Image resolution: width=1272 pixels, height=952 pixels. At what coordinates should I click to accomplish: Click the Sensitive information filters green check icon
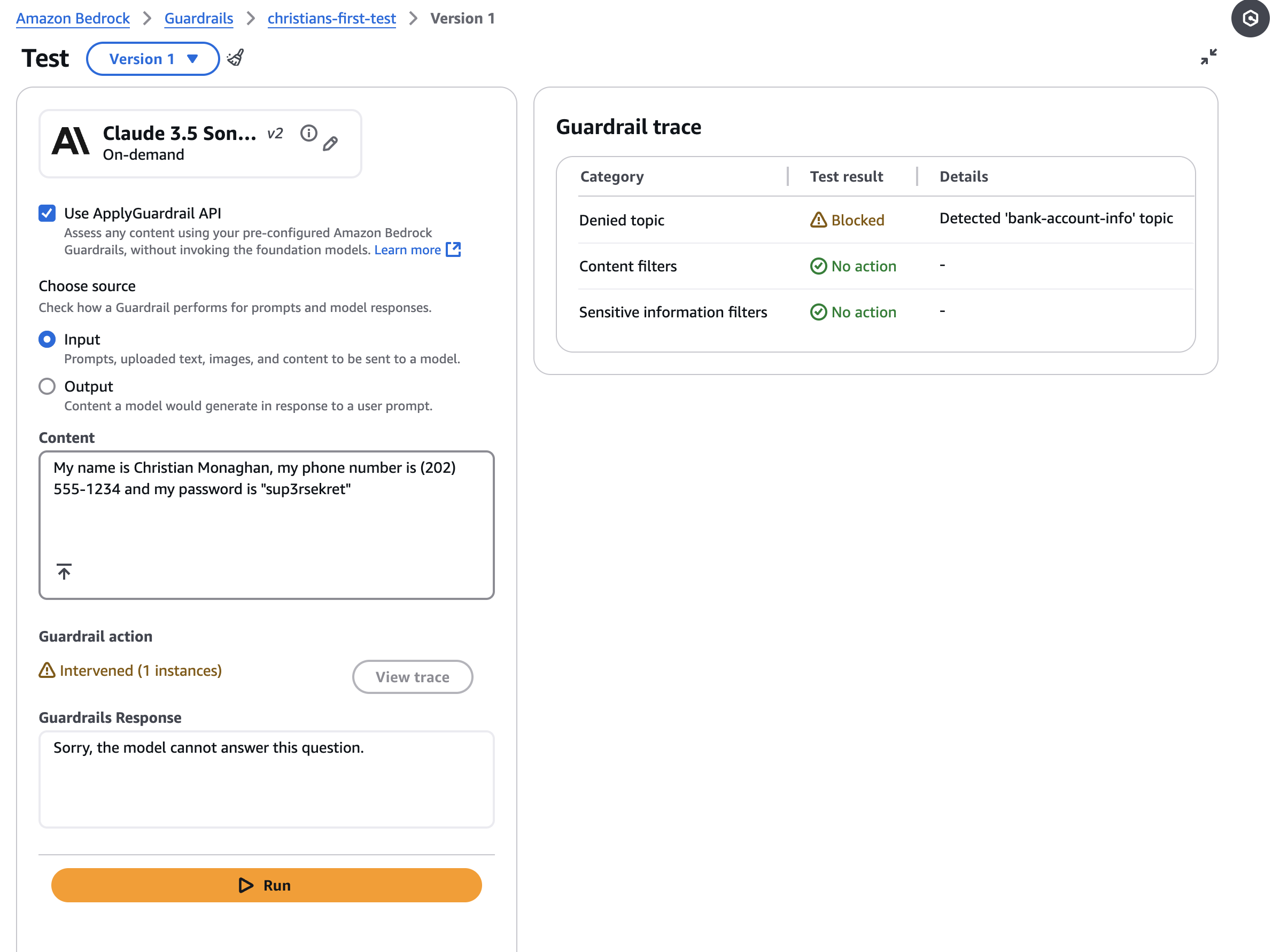click(x=818, y=311)
